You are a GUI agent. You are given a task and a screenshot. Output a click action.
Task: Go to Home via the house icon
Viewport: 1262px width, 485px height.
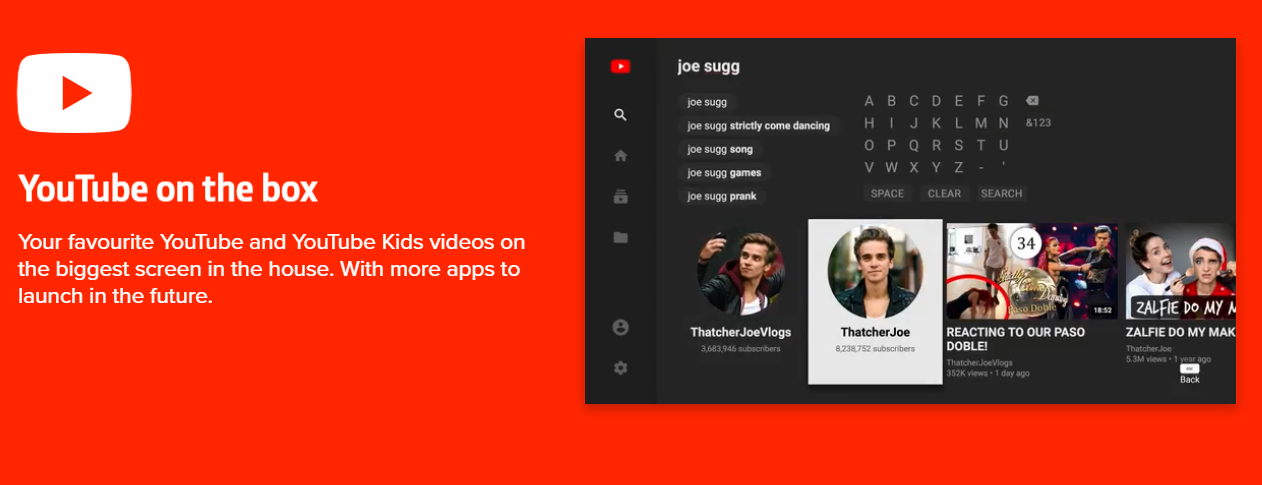click(x=620, y=156)
